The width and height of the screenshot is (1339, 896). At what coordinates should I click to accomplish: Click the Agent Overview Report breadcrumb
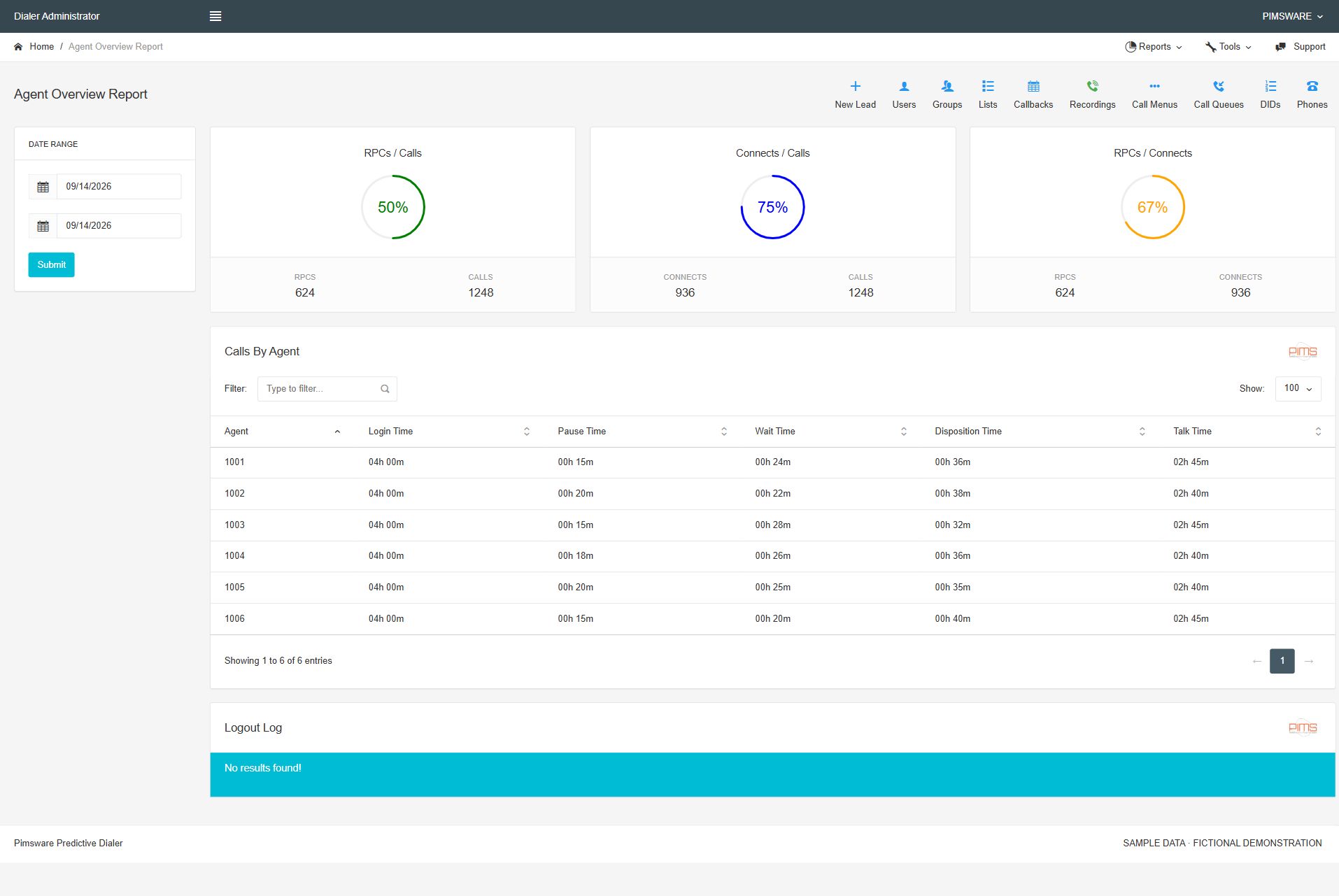pos(115,47)
